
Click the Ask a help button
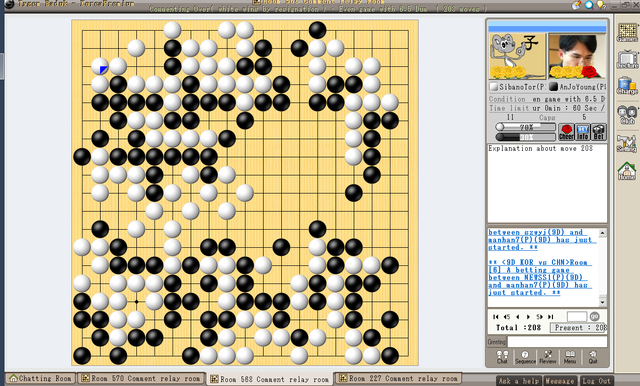518,381
